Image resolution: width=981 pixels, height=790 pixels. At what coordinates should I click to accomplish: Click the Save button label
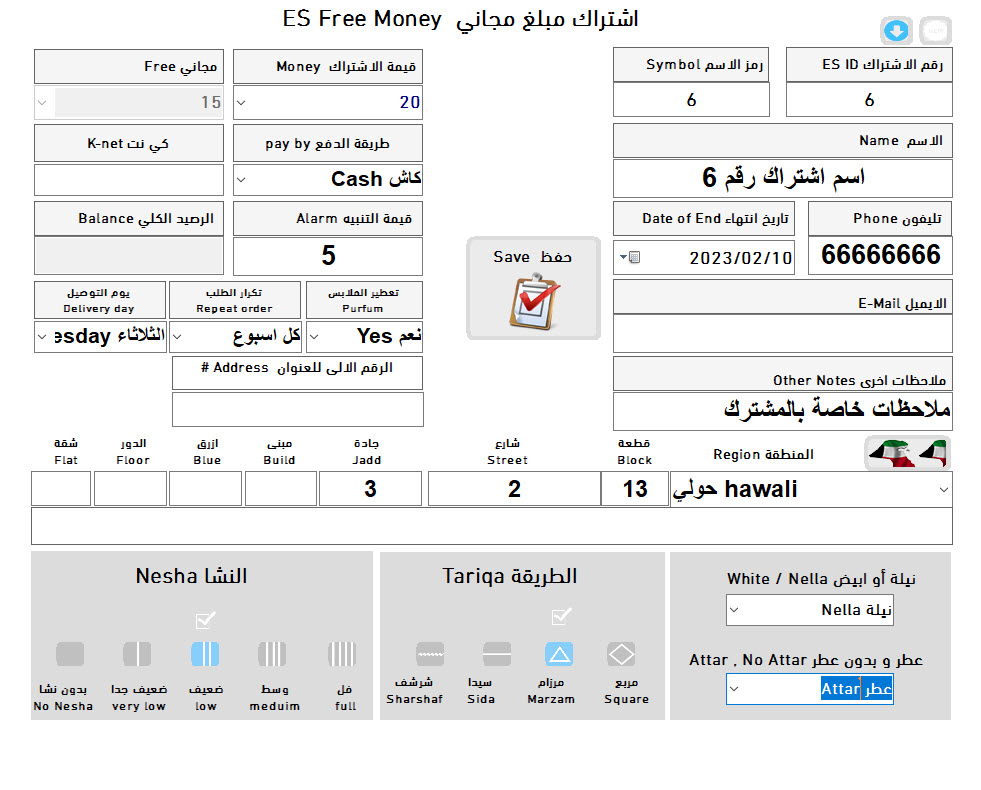(532, 257)
